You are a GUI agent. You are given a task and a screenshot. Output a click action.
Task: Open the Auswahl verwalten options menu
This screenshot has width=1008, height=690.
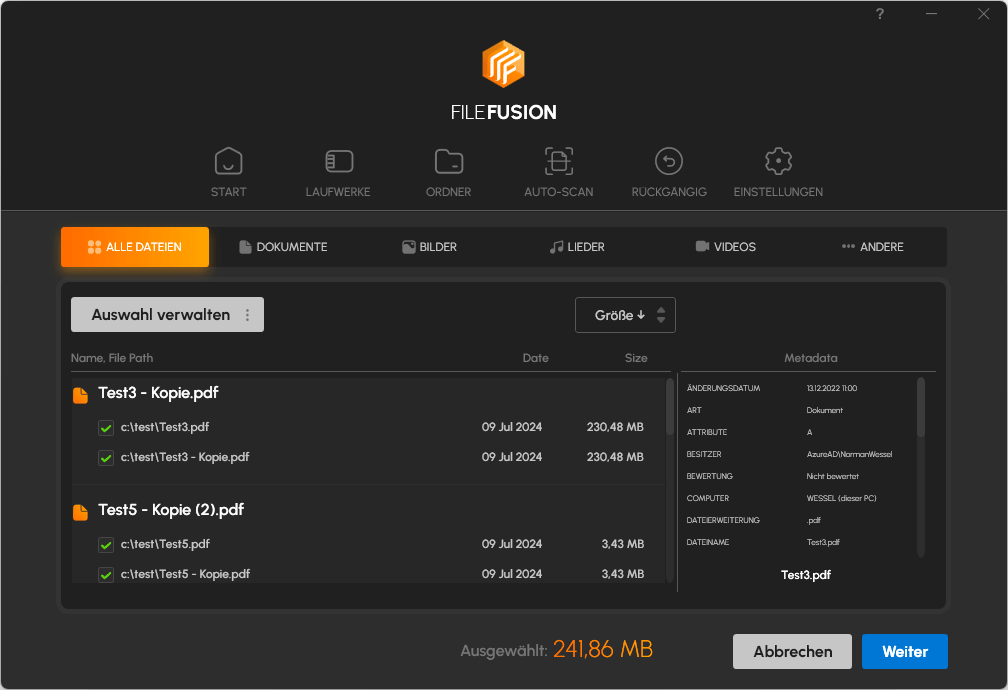click(x=248, y=314)
